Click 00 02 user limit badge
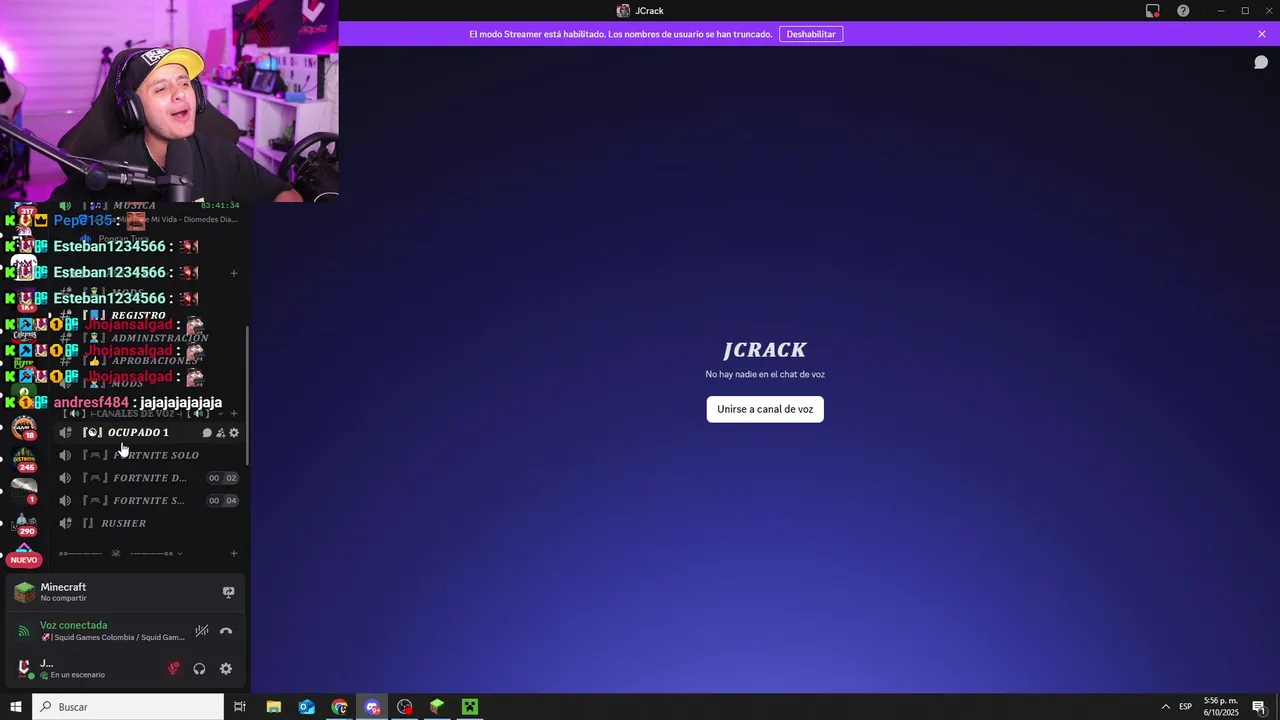Viewport: 1280px width, 720px height. [222, 478]
